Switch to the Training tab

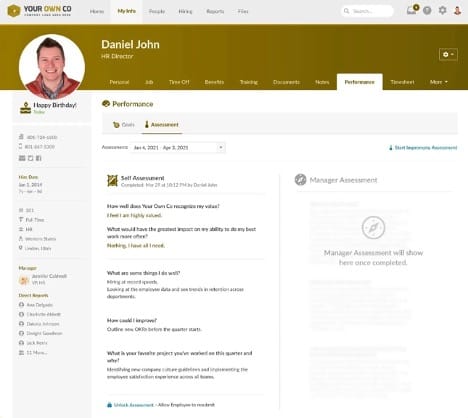pyautogui.click(x=249, y=82)
